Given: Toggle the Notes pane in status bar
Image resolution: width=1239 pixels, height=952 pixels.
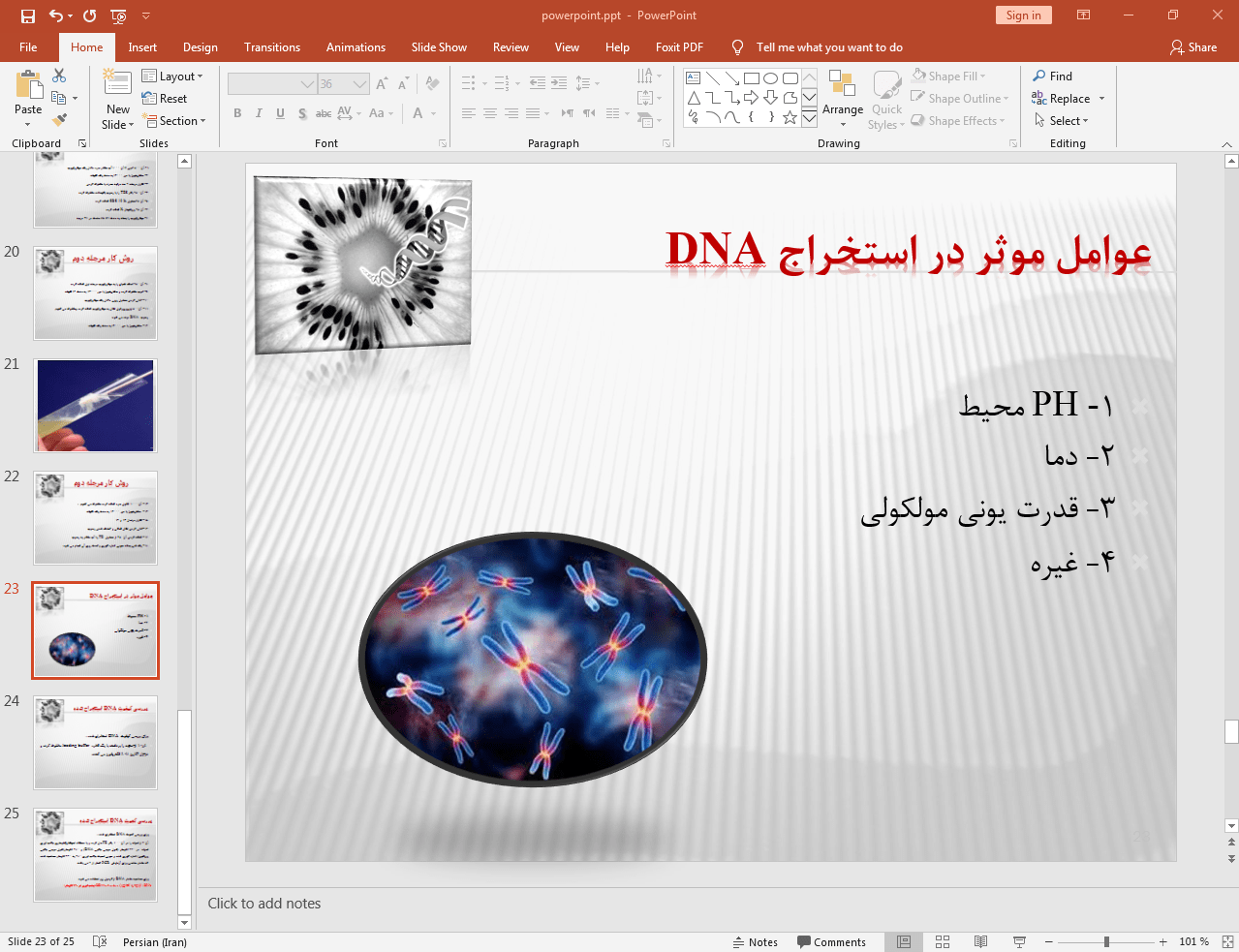Looking at the screenshot, I should (x=756, y=941).
